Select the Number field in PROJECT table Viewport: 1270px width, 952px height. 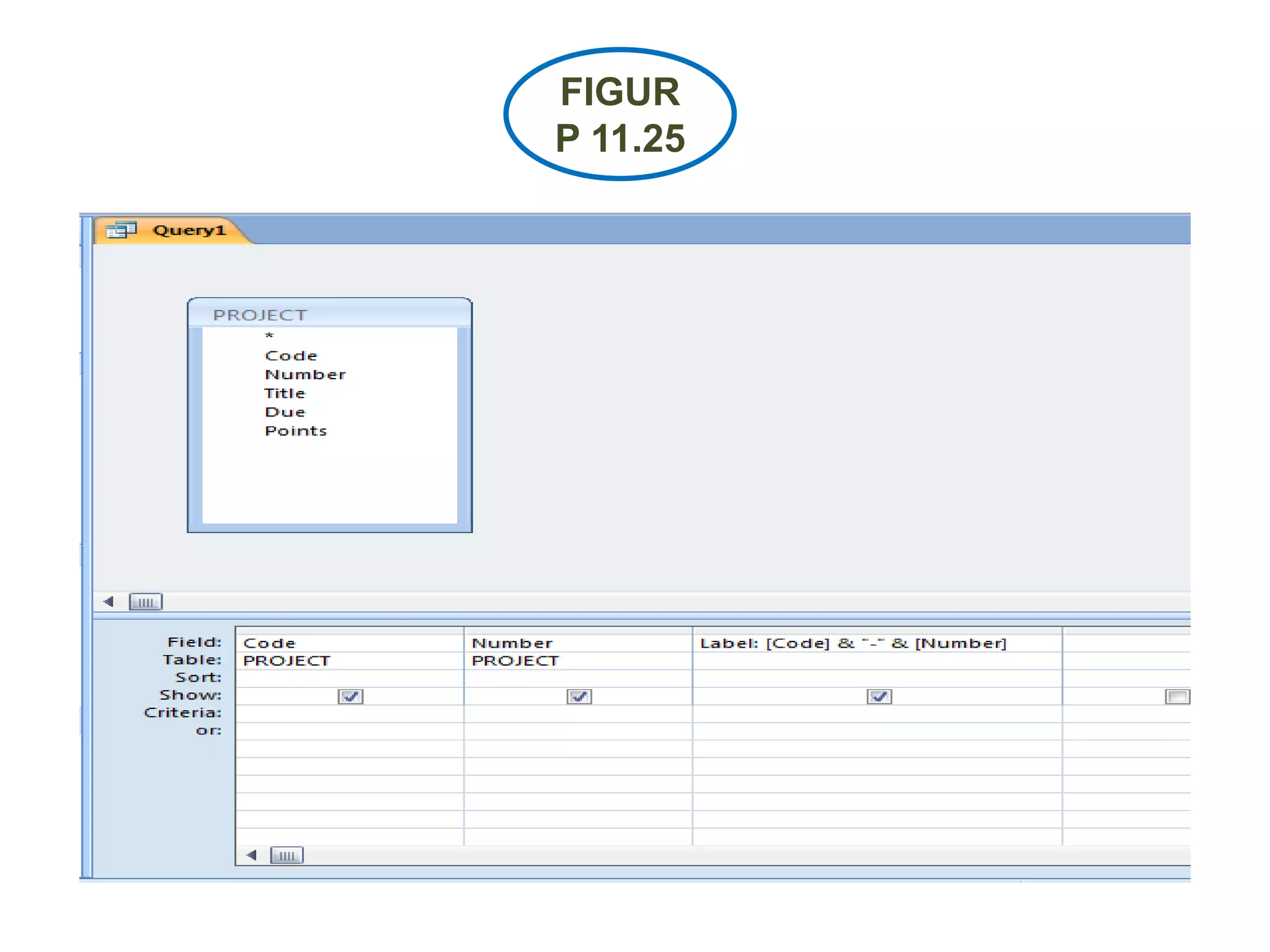tap(305, 374)
